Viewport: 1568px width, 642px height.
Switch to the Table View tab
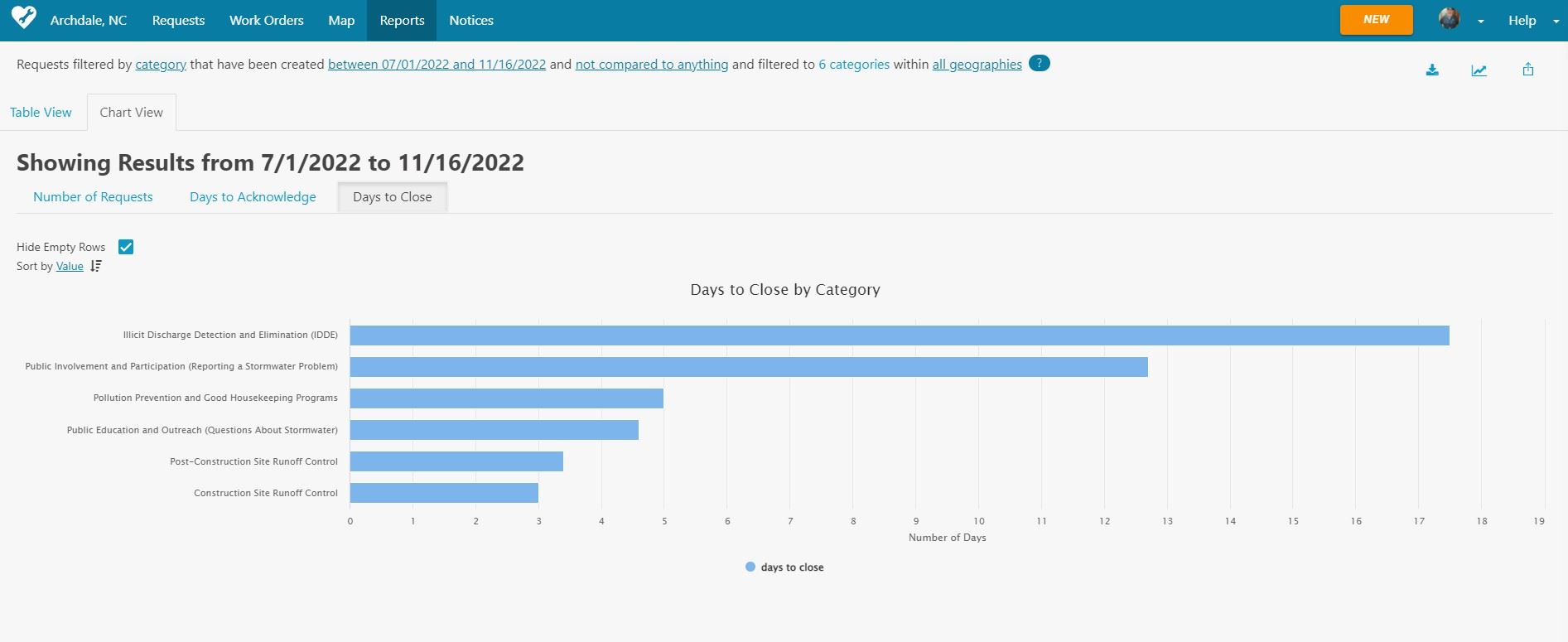click(41, 113)
